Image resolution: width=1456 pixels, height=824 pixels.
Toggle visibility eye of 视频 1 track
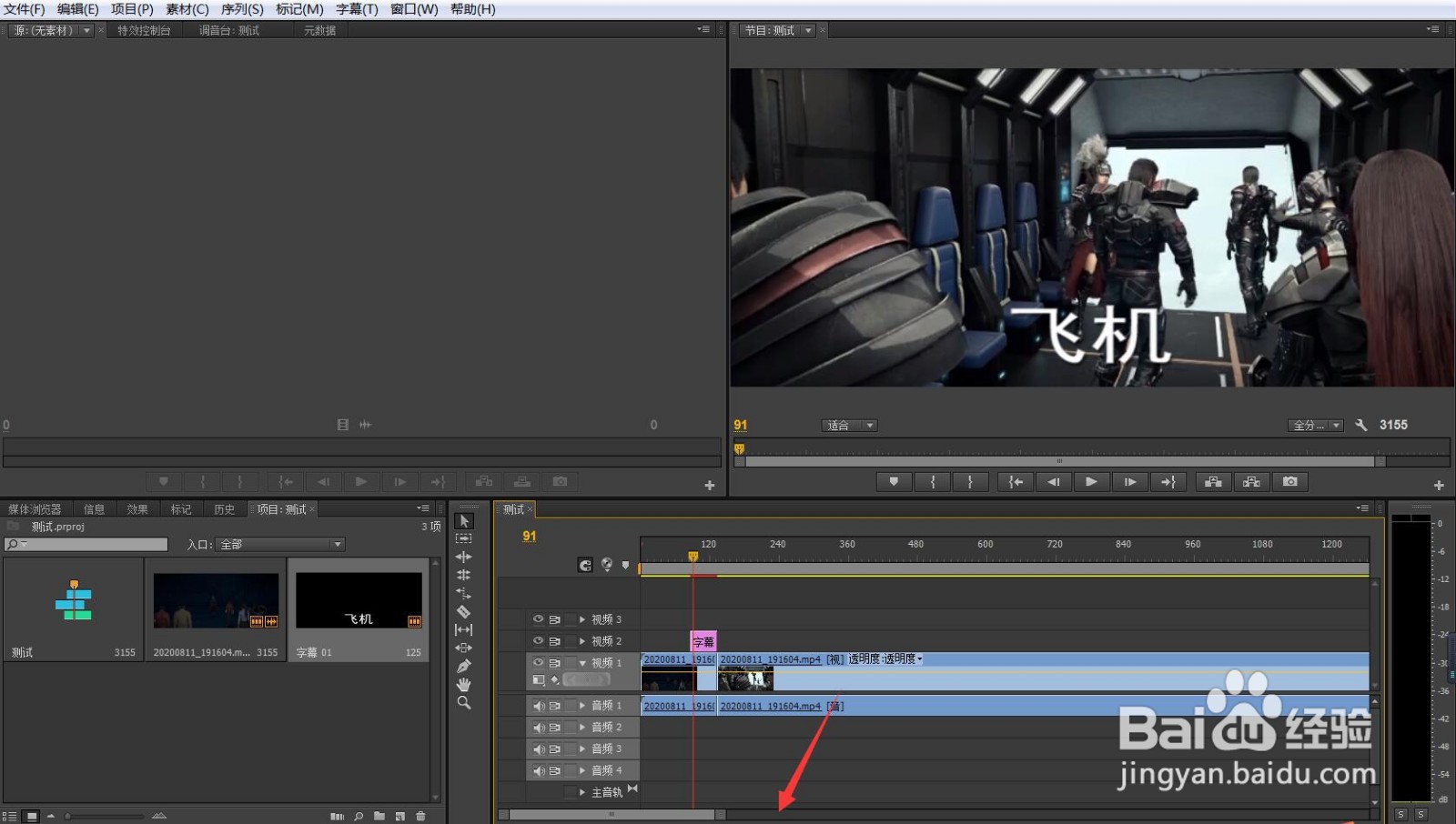pos(538,663)
